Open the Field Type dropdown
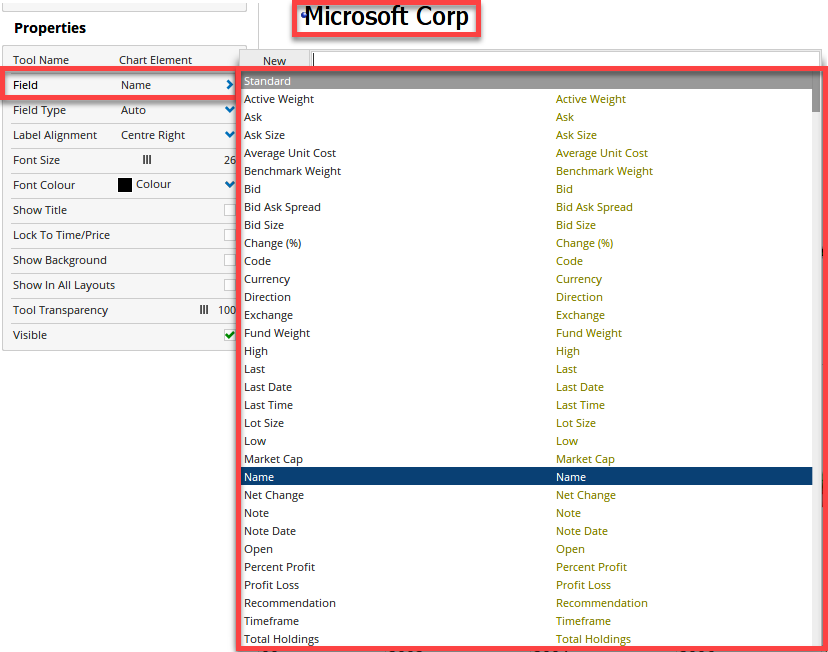This screenshot has width=828, height=652. [x=229, y=110]
